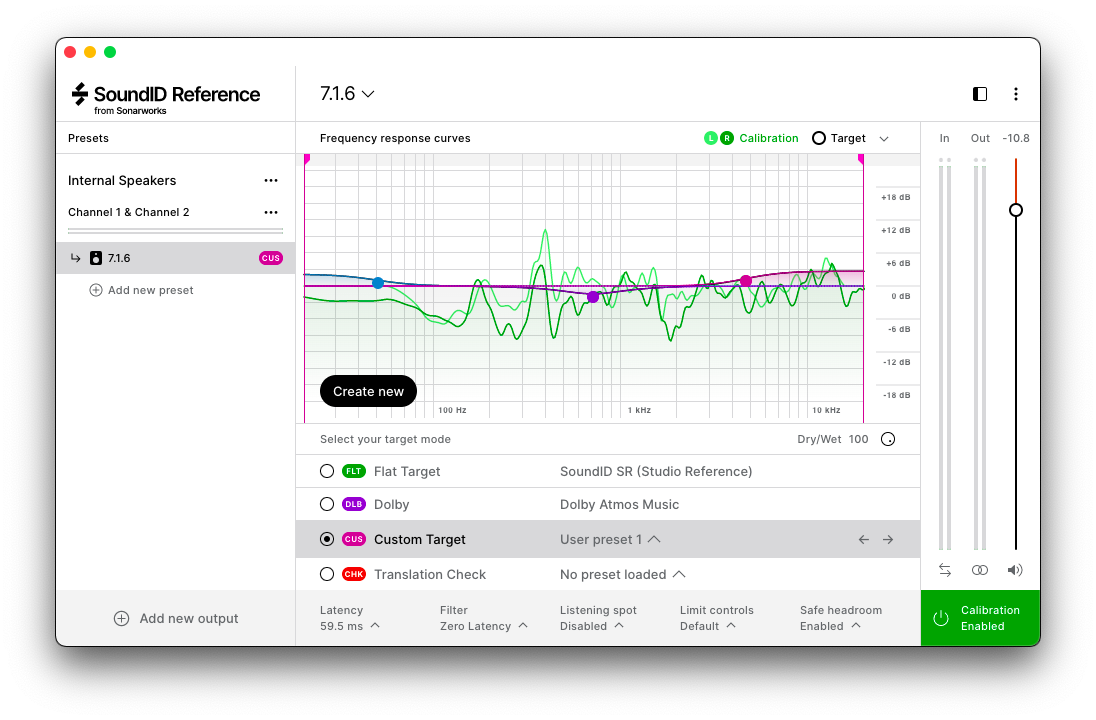Image resolution: width=1096 pixels, height=720 pixels.
Task: Toggle Calibration curve visibility label
Action: [769, 138]
